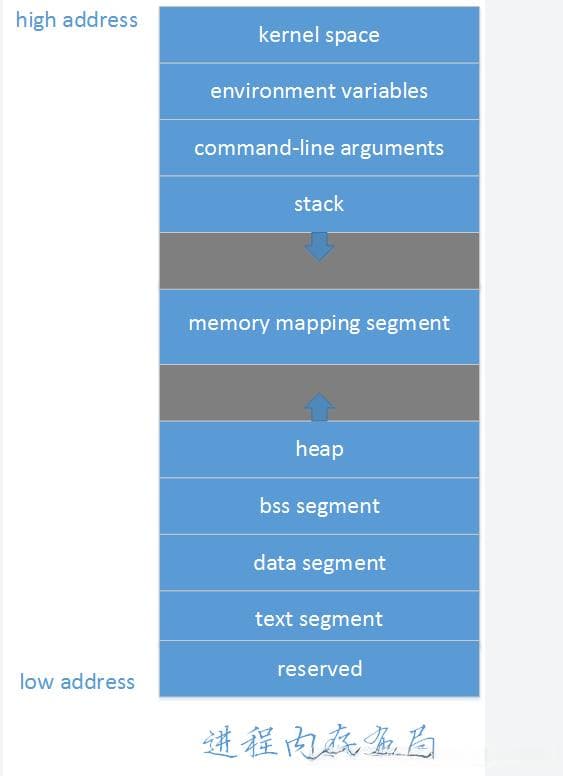The width and height of the screenshot is (563, 776).
Task: Select the heap block
Action: click(x=319, y=449)
